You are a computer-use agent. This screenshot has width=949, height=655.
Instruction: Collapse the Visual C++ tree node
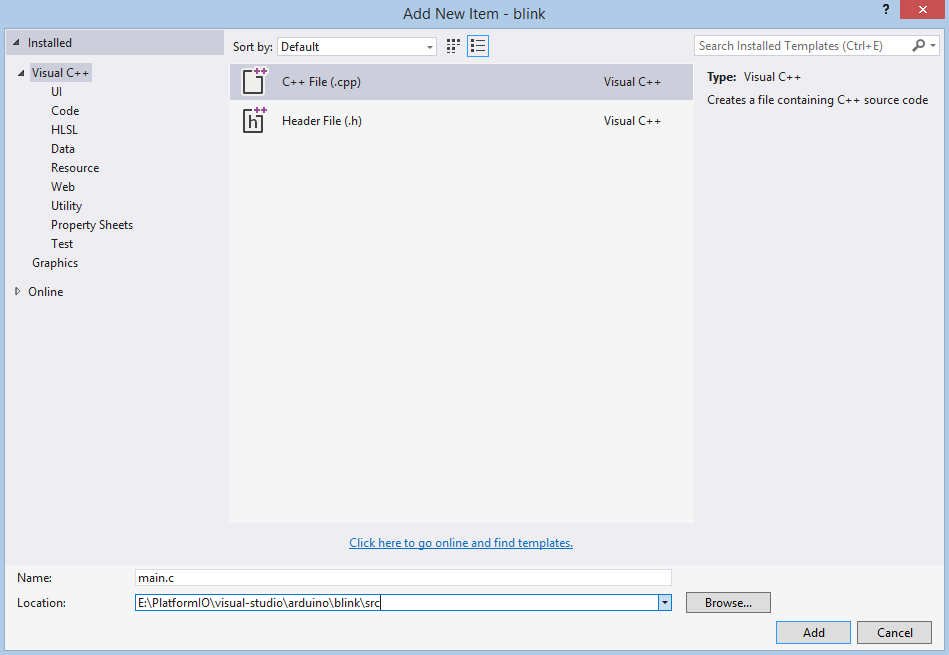point(21,73)
